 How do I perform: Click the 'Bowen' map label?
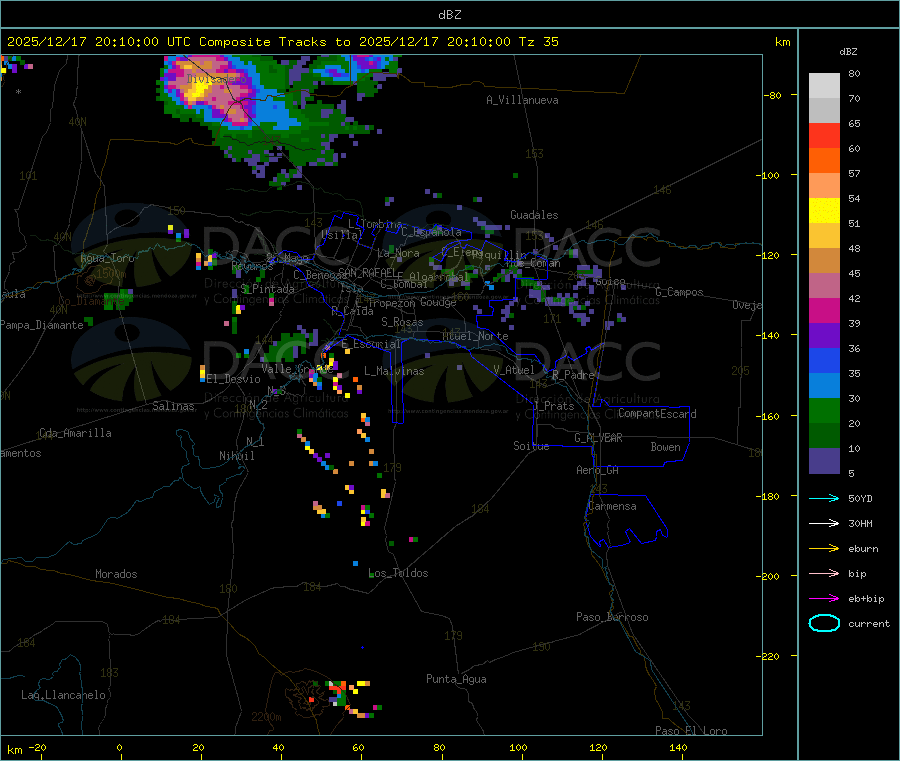(x=665, y=446)
